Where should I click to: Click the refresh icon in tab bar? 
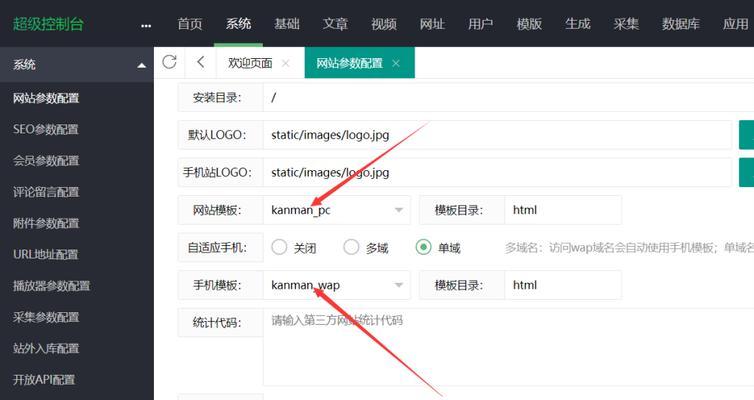(x=169, y=62)
